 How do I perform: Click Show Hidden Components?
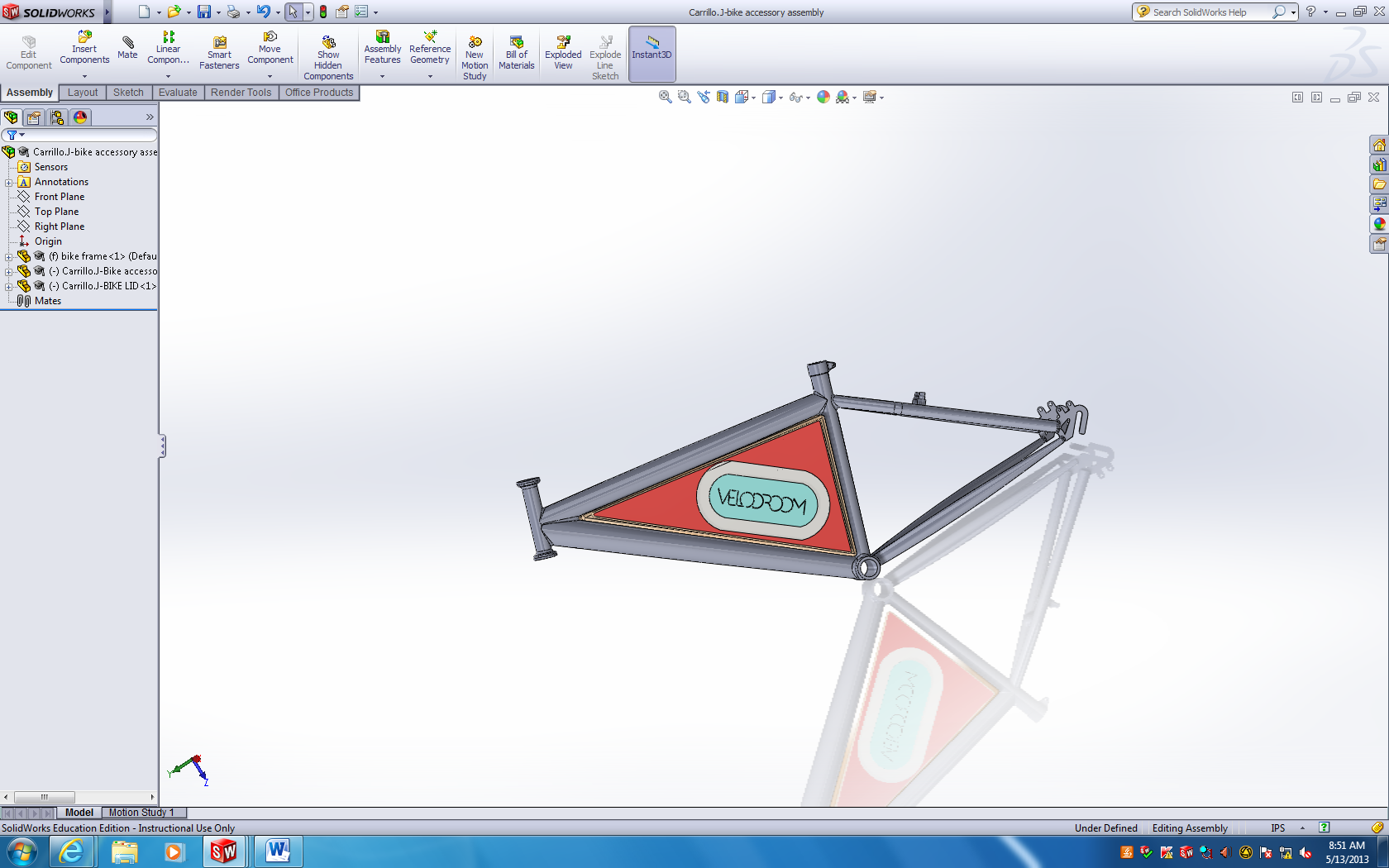[328, 58]
